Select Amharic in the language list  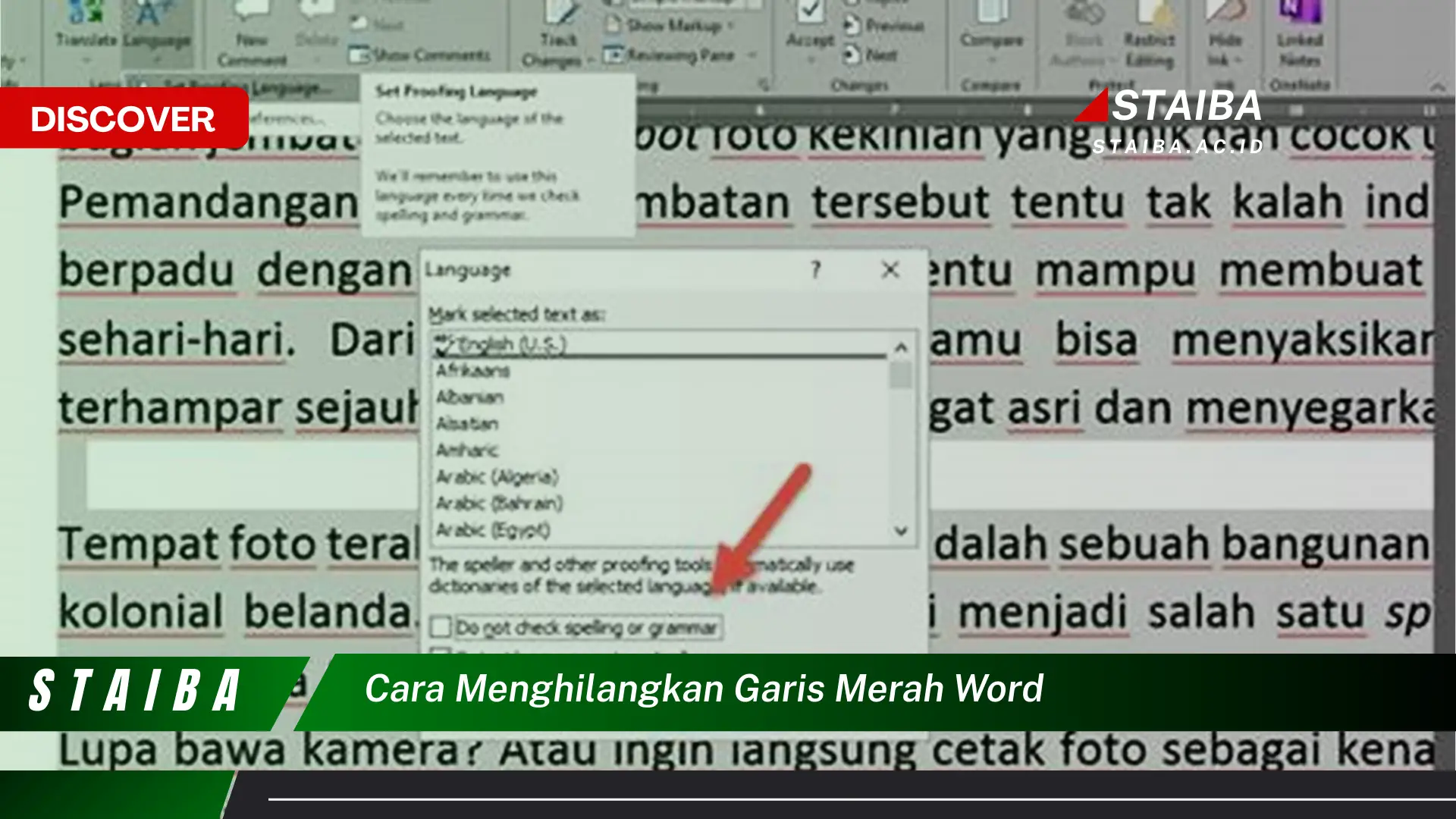pyautogui.click(x=658, y=450)
